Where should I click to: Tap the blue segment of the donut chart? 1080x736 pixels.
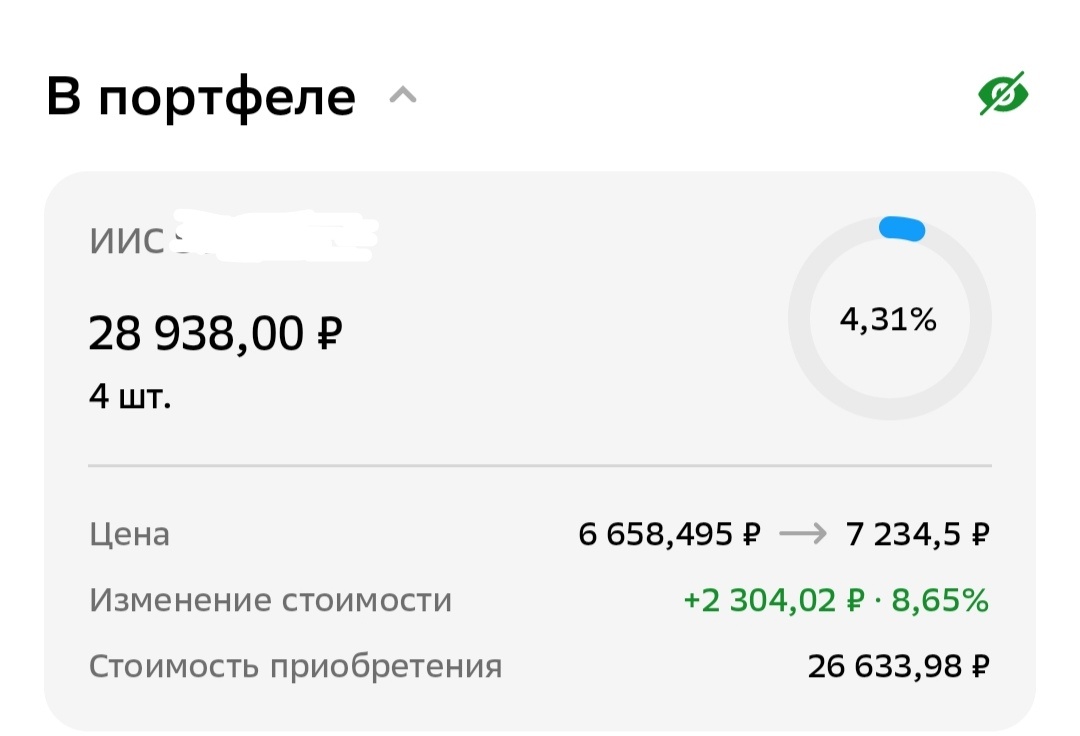900,227
